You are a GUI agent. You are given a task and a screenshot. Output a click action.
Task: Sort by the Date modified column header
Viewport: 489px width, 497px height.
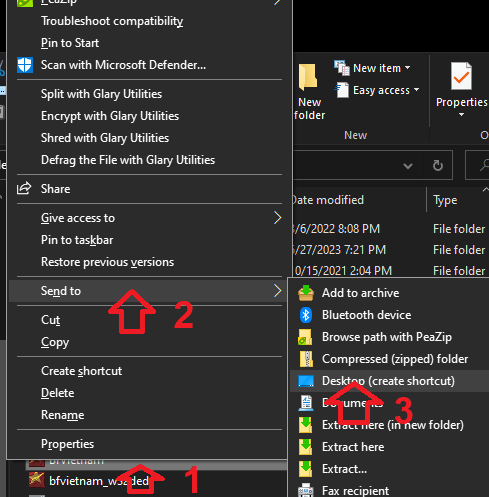click(328, 200)
